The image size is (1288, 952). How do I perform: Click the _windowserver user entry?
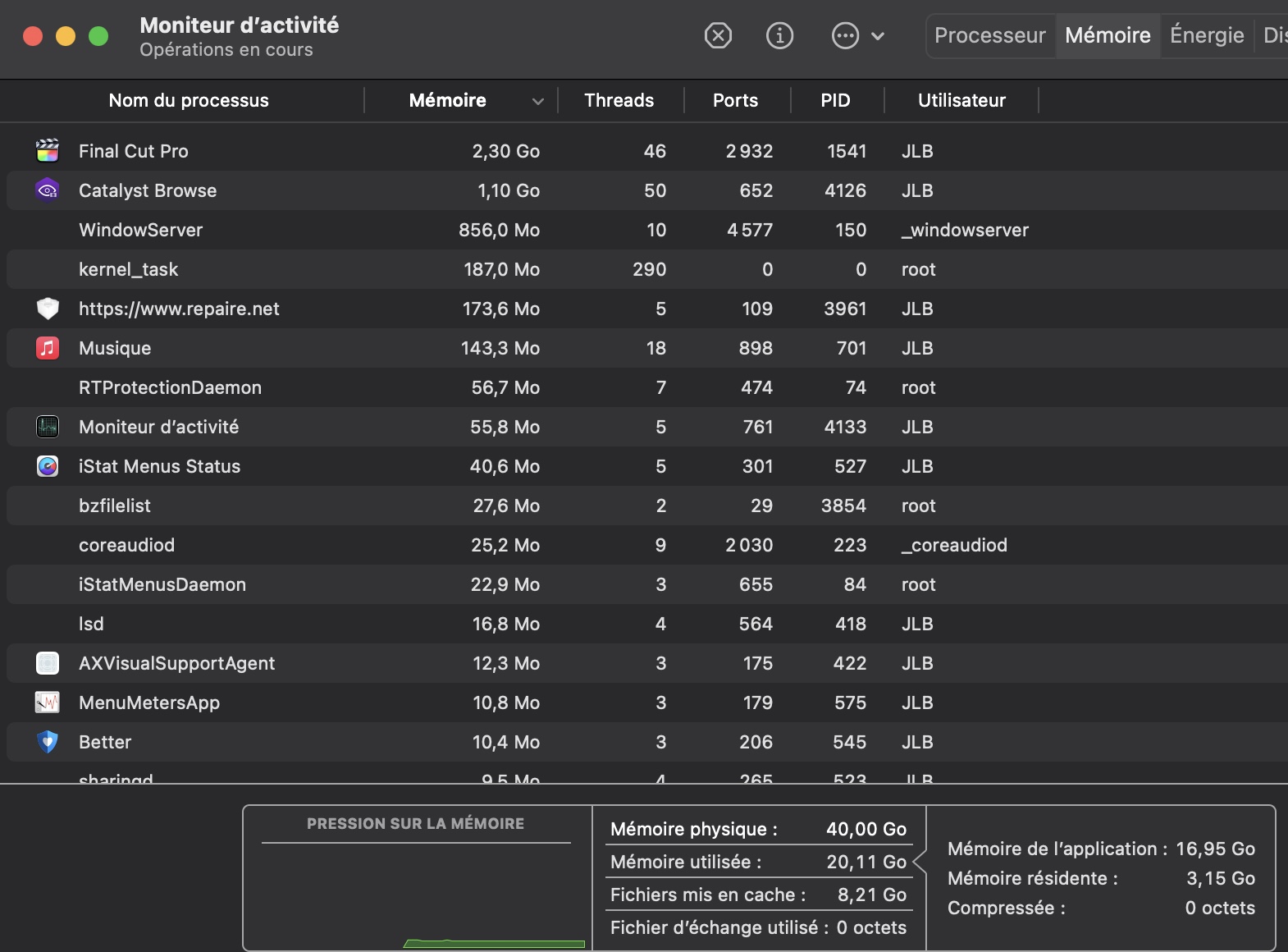(x=965, y=230)
